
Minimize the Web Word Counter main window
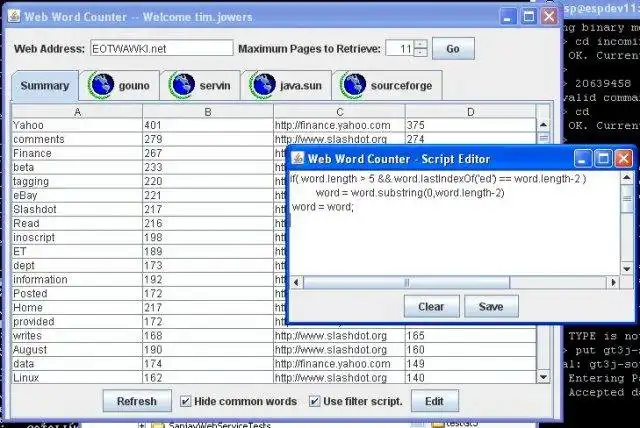pyautogui.click(x=508, y=17)
